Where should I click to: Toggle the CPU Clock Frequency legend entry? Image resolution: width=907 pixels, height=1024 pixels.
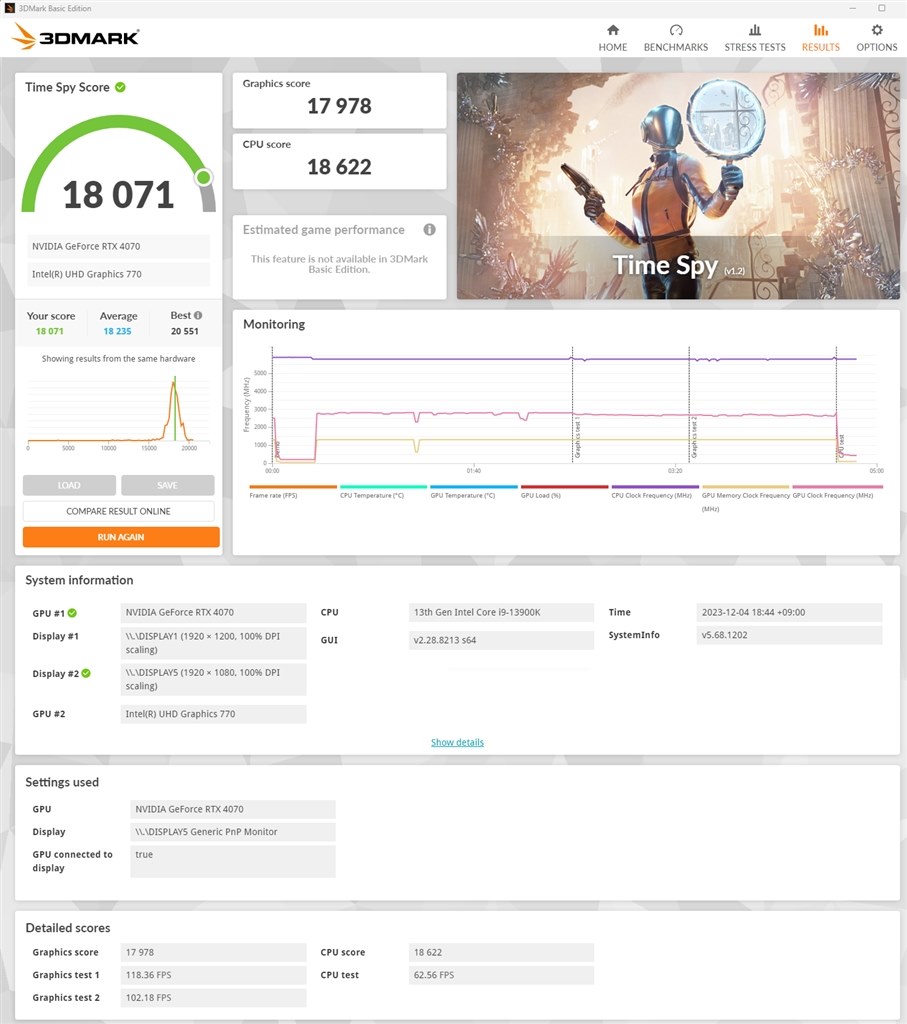(x=655, y=491)
